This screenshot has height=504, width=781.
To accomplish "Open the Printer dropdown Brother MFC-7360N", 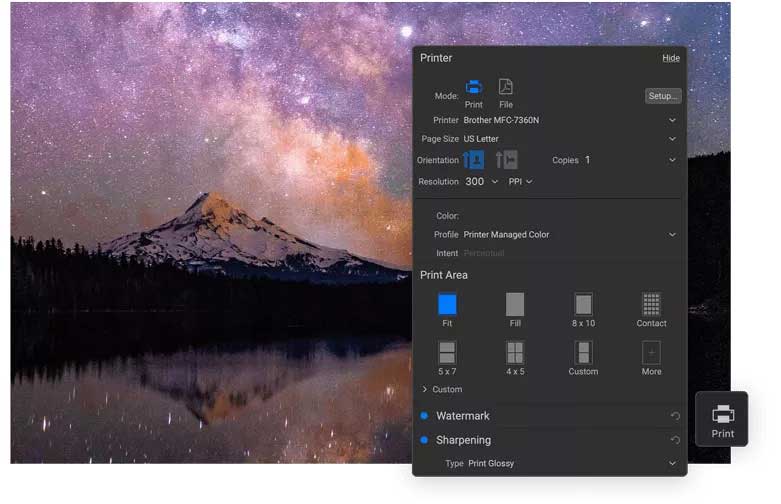I will tap(570, 120).
